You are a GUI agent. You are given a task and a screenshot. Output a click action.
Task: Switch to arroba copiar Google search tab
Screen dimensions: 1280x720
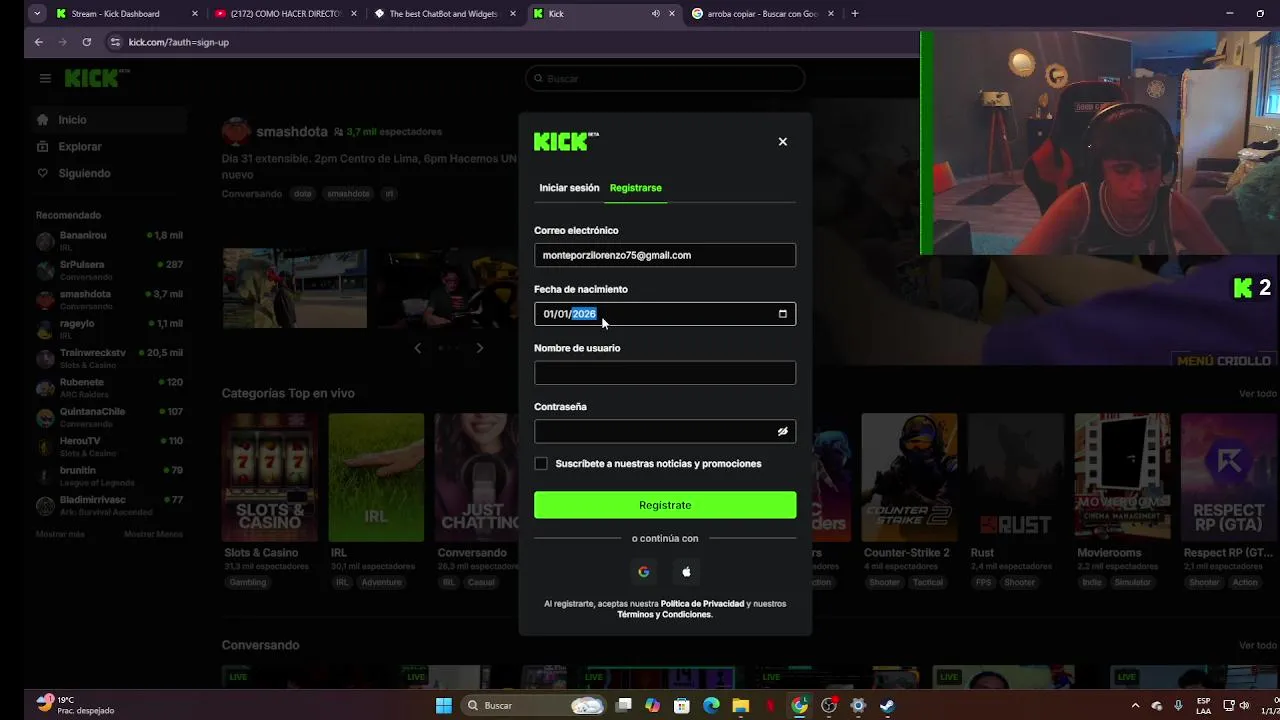tap(762, 14)
